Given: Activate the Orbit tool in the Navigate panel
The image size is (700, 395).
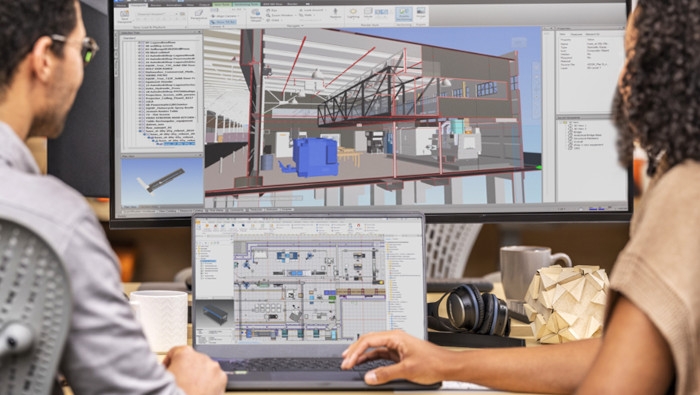Looking at the screenshot, I should (x=273, y=20).
